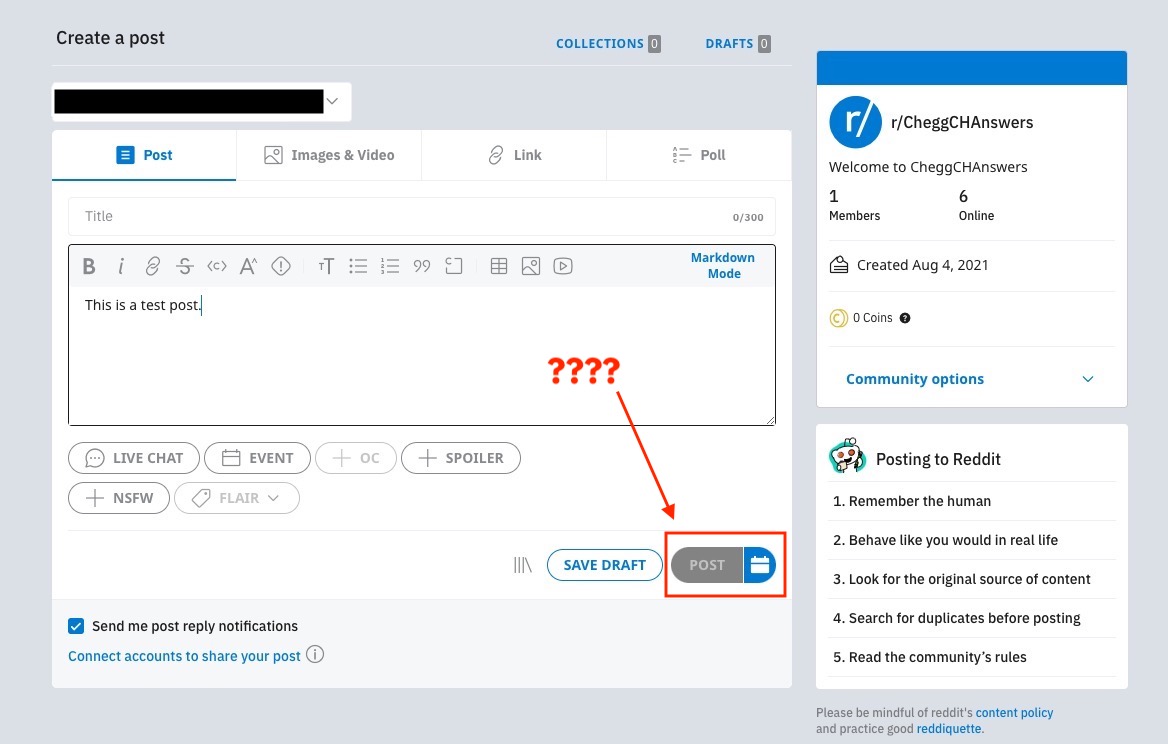This screenshot has width=1168, height=744.
Task: Insert a block quote
Action: [422, 266]
